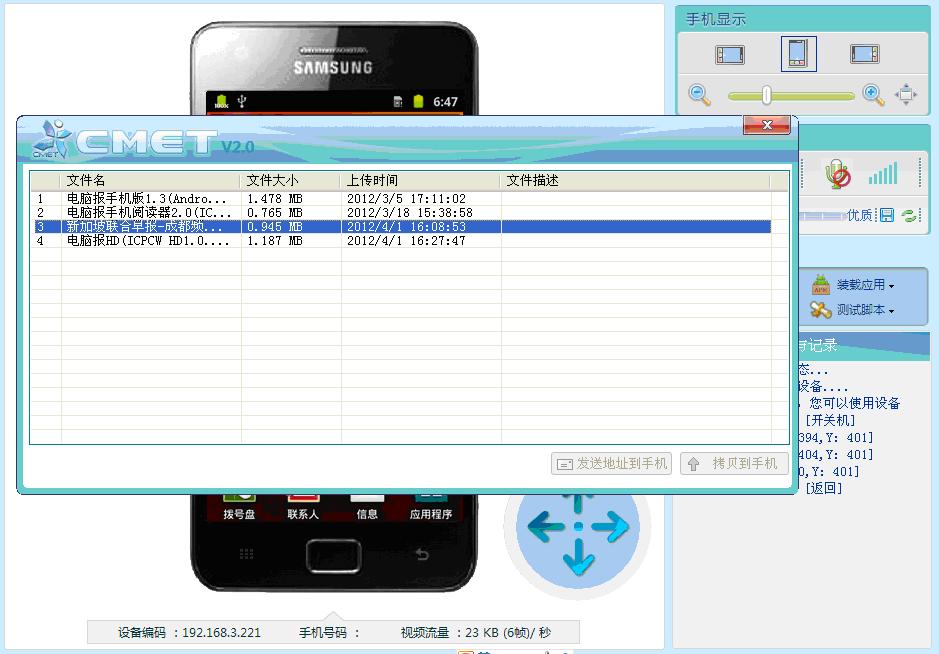Screen dimensions: 939x654
Task: Tap 信息 on the phone screen
Action: [x=366, y=507]
